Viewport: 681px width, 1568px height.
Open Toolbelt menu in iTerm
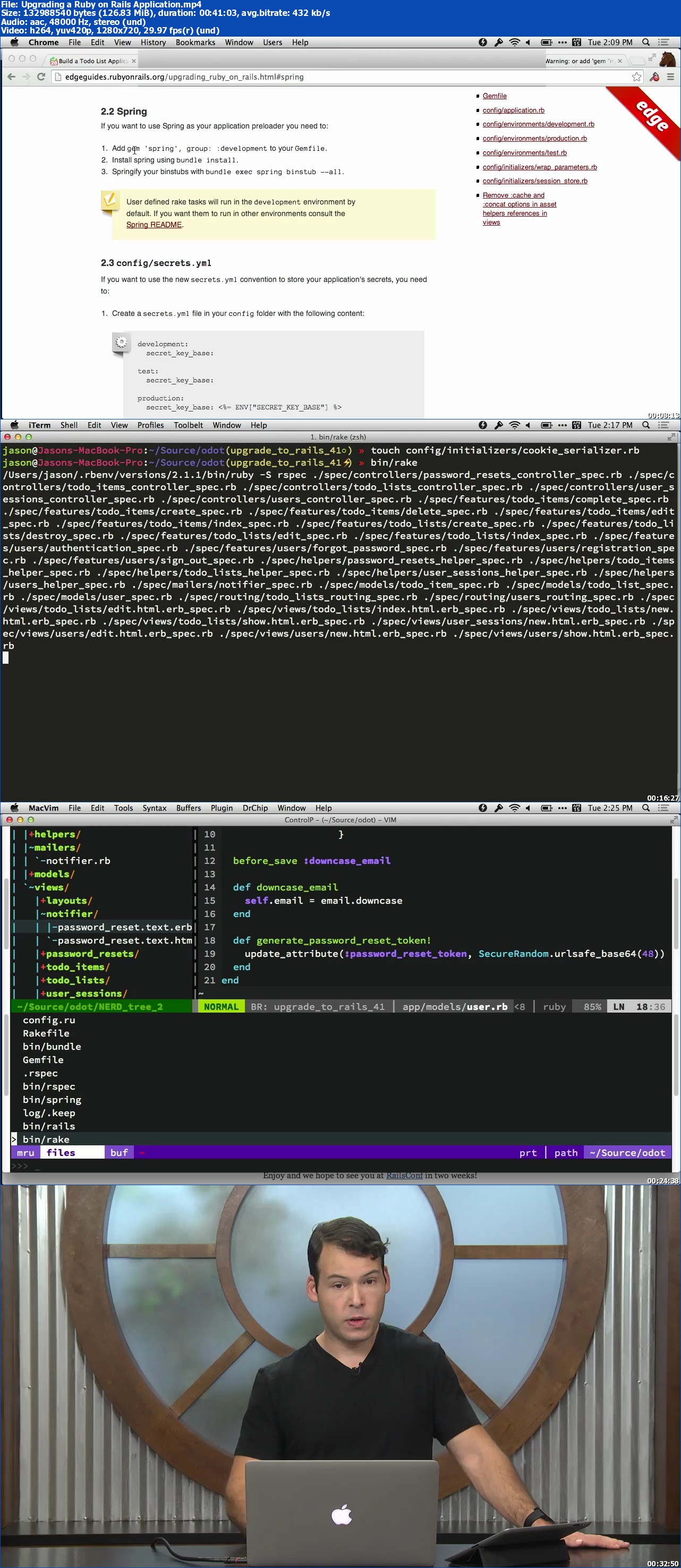188,425
